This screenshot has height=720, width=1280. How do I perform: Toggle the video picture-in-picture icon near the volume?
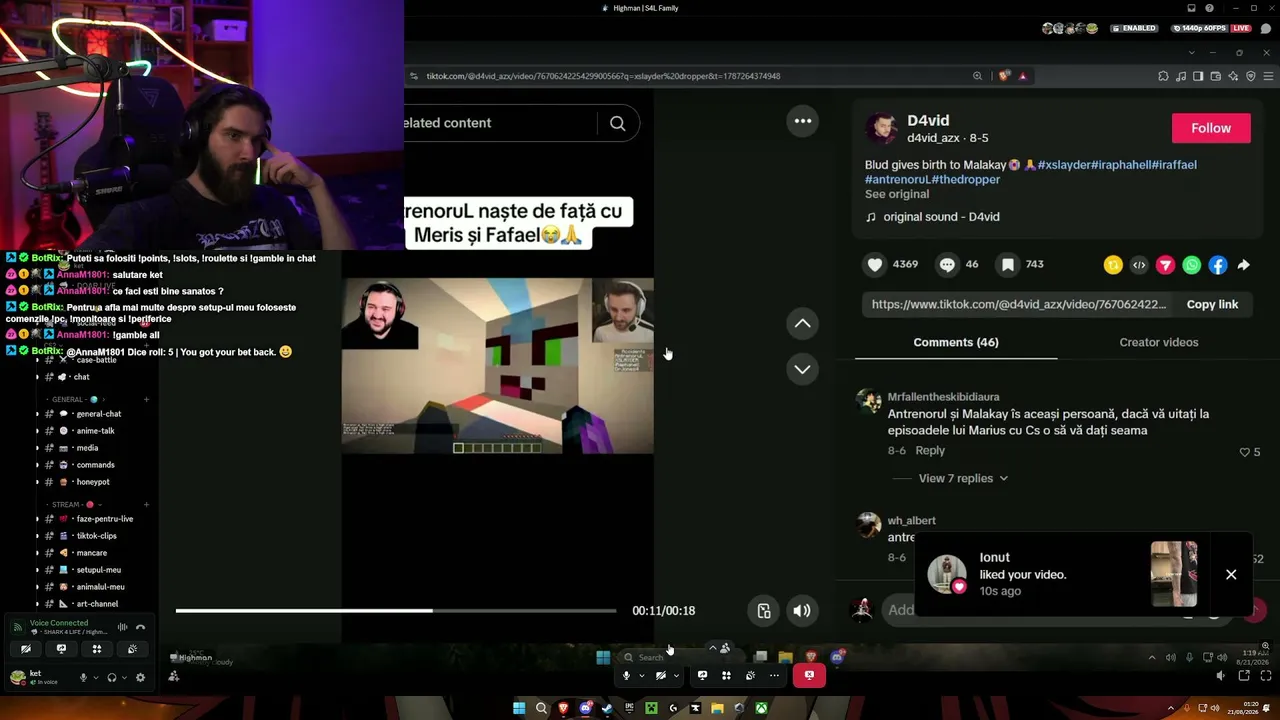coord(764,611)
